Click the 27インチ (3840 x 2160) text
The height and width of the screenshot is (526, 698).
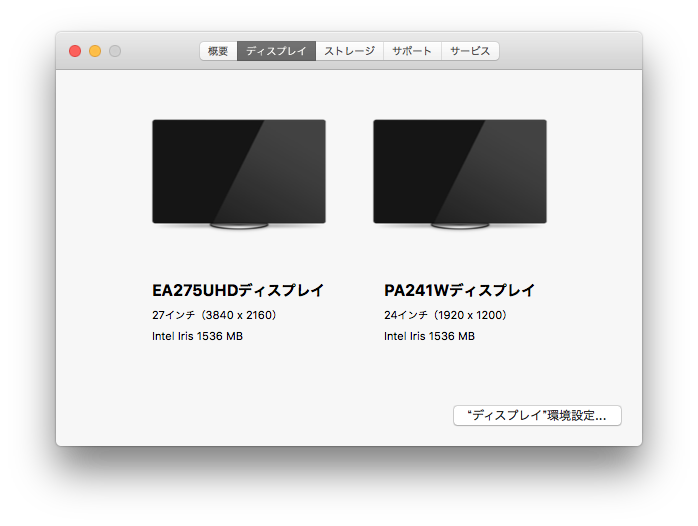pyautogui.click(x=215, y=315)
